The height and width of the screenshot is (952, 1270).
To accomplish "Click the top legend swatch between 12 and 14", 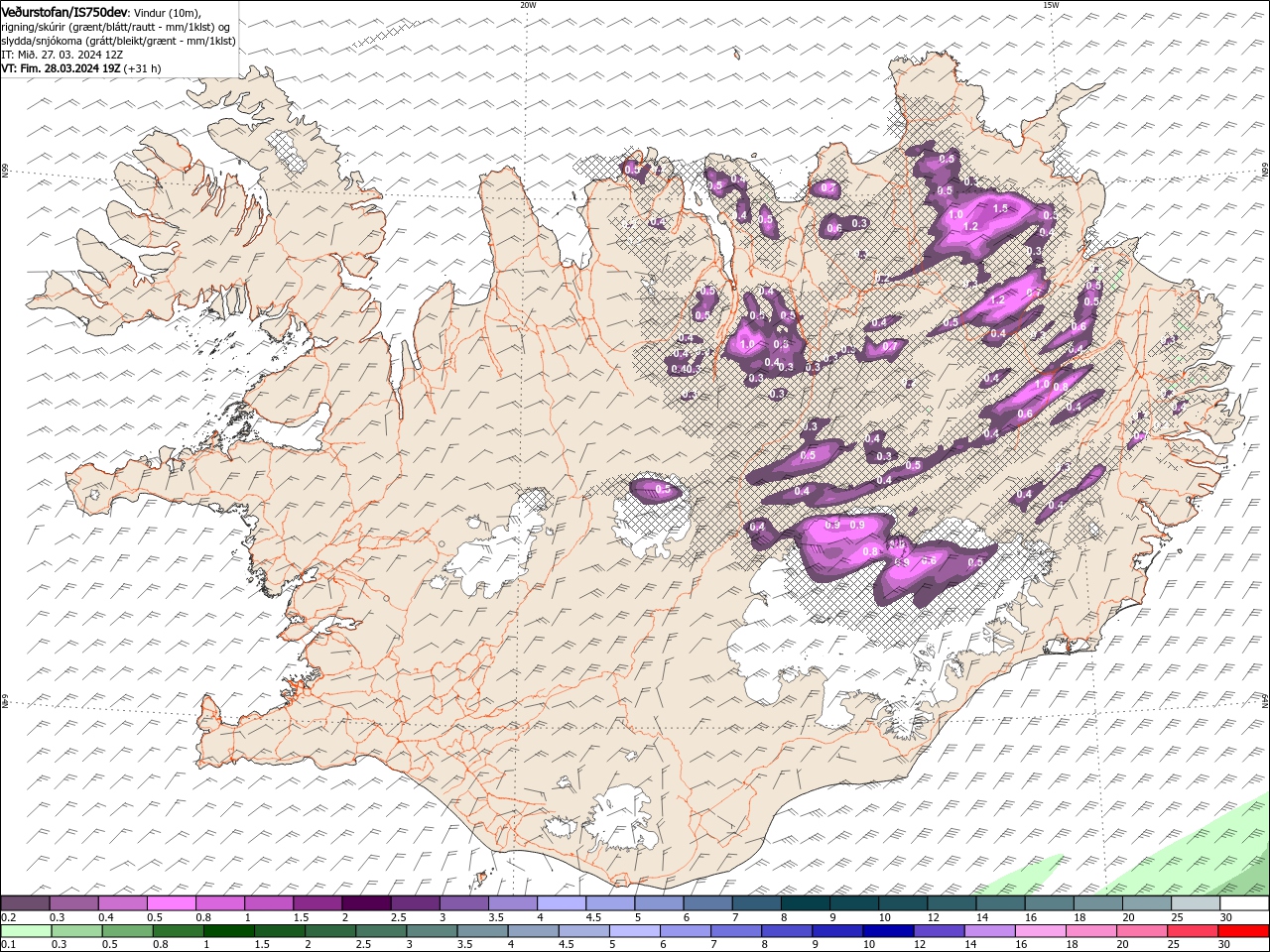I will (x=952, y=903).
